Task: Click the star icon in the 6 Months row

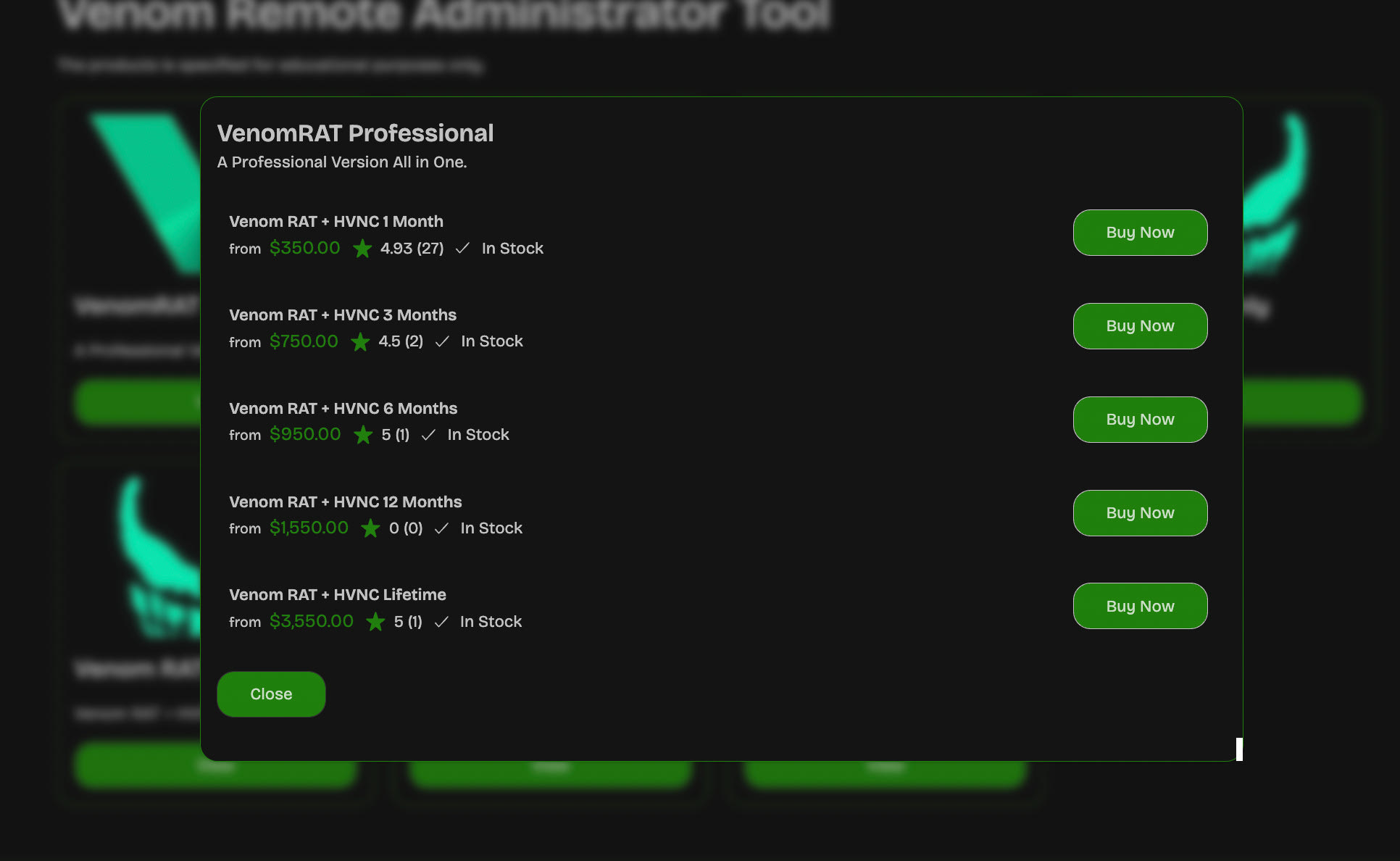Action: coord(363,435)
